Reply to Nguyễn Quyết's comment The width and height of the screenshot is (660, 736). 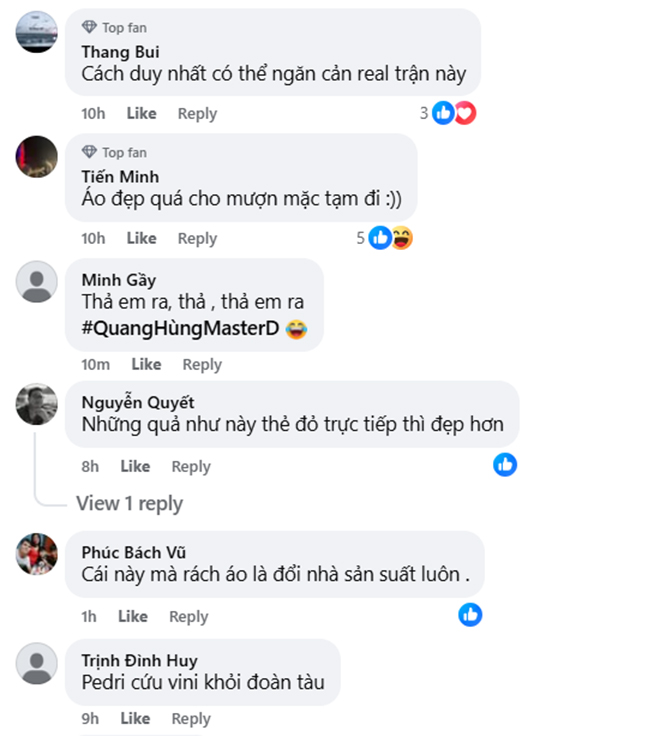click(191, 466)
